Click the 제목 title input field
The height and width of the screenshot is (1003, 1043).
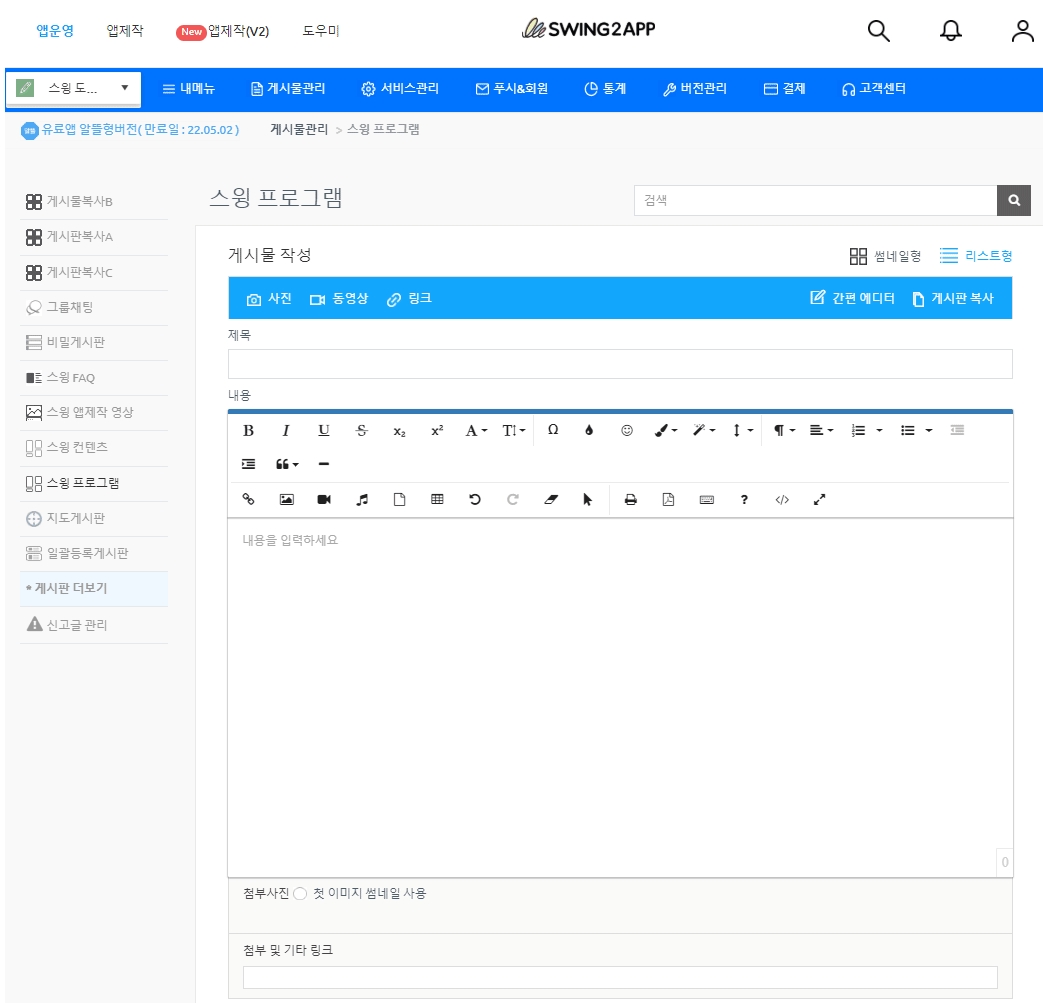click(619, 364)
